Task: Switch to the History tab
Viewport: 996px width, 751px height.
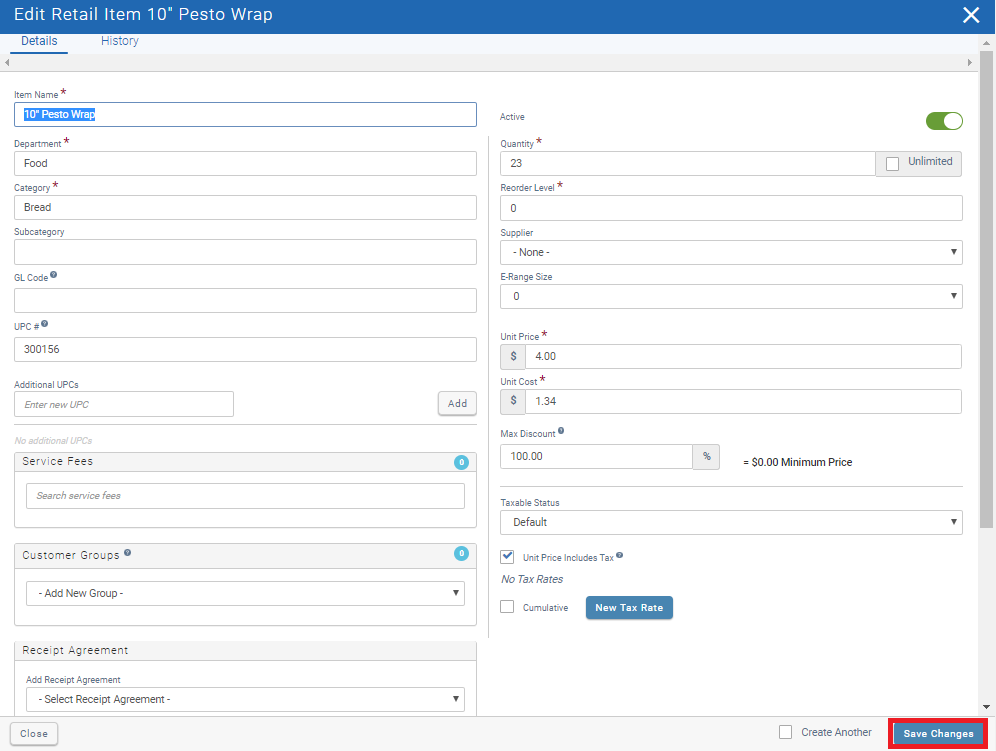Action: [x=119, y=41]
